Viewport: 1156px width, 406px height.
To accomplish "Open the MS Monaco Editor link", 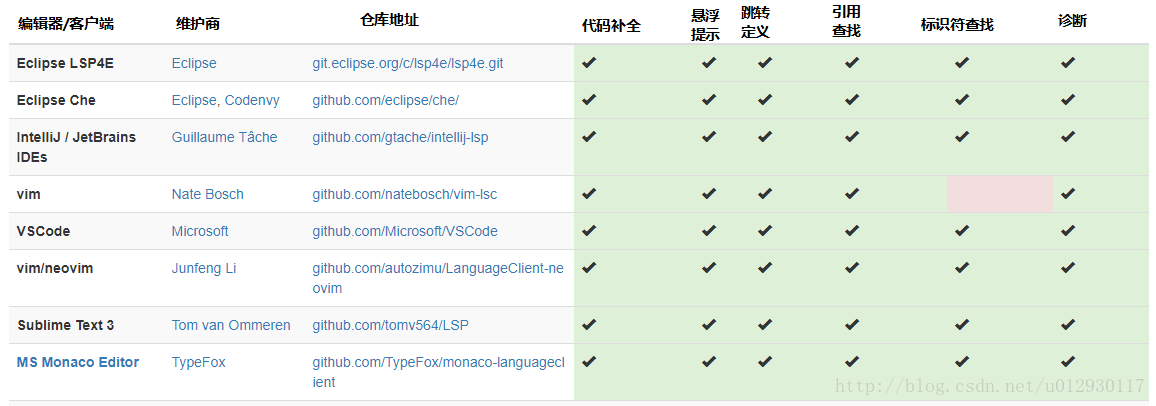I will [77, 363].
